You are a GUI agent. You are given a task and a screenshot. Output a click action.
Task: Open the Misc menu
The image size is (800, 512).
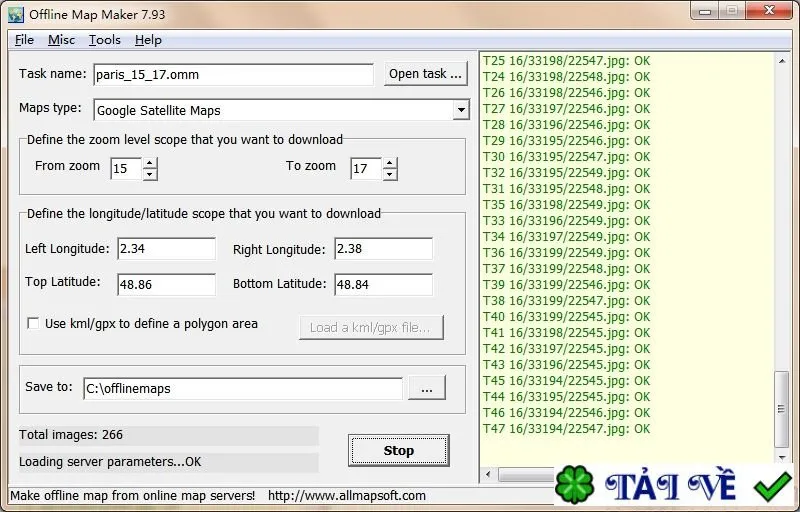click(61, 40)
